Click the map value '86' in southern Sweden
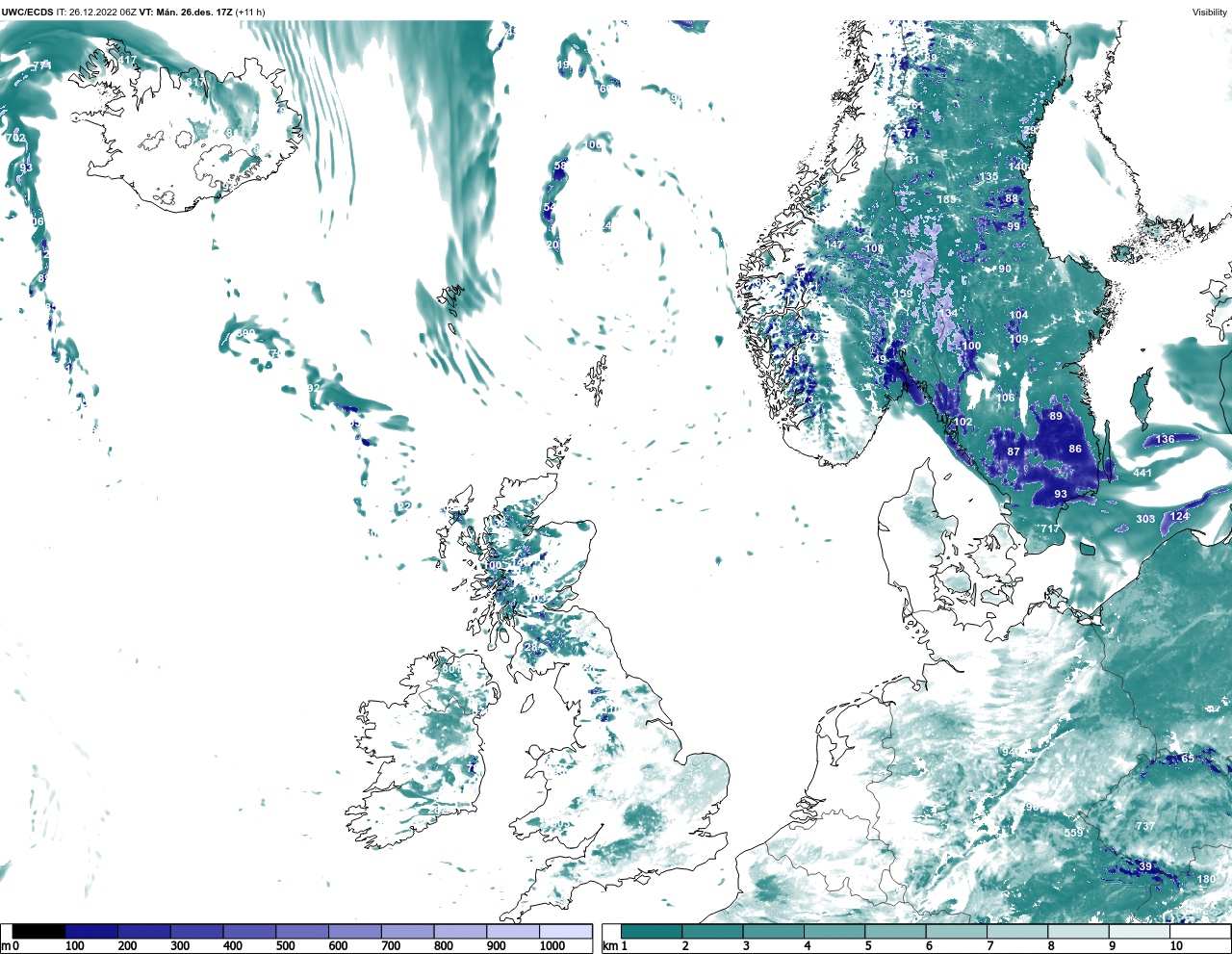This screenshot has width=1232, height=954. tap(1075, 449)
